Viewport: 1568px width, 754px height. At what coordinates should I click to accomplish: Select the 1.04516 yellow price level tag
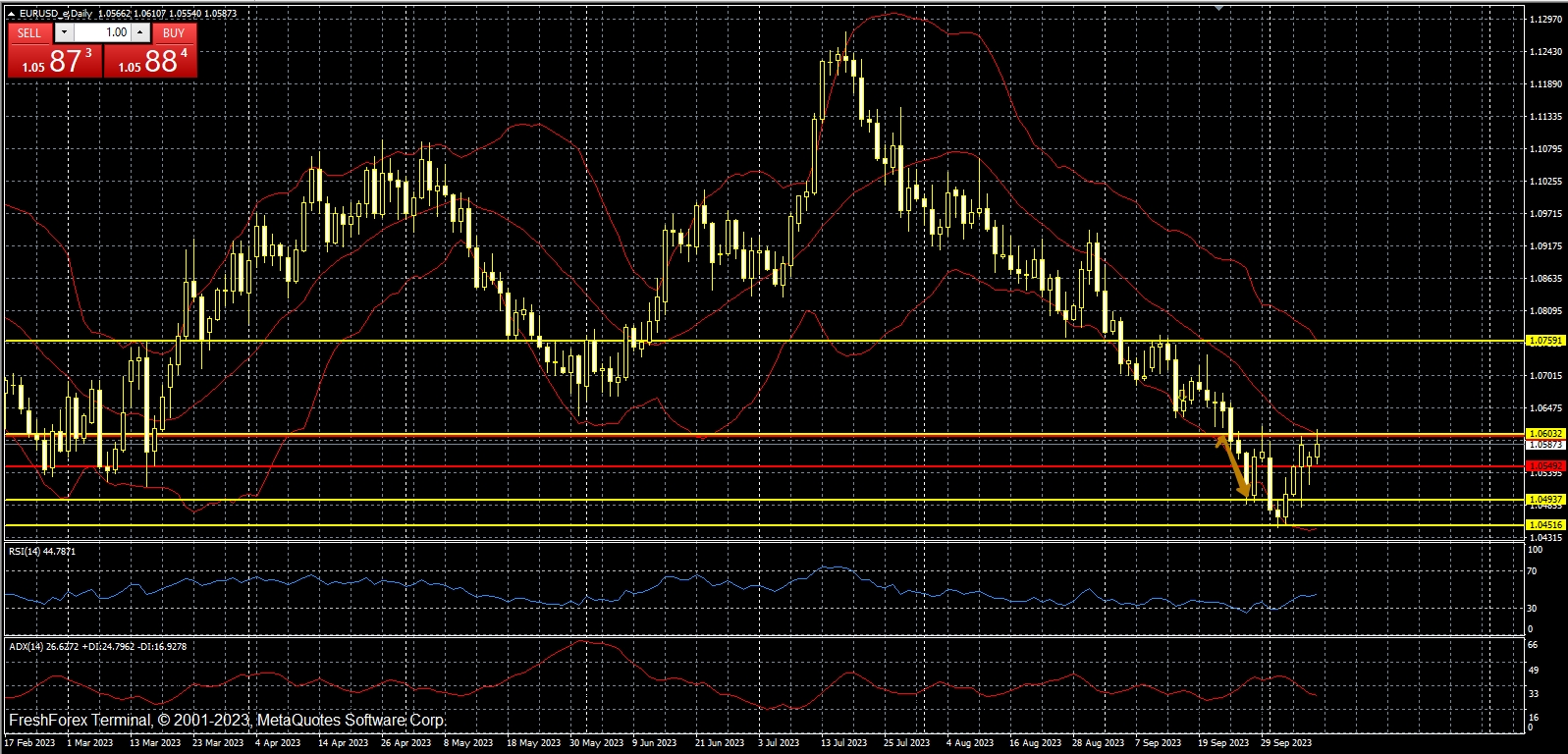1546,525
